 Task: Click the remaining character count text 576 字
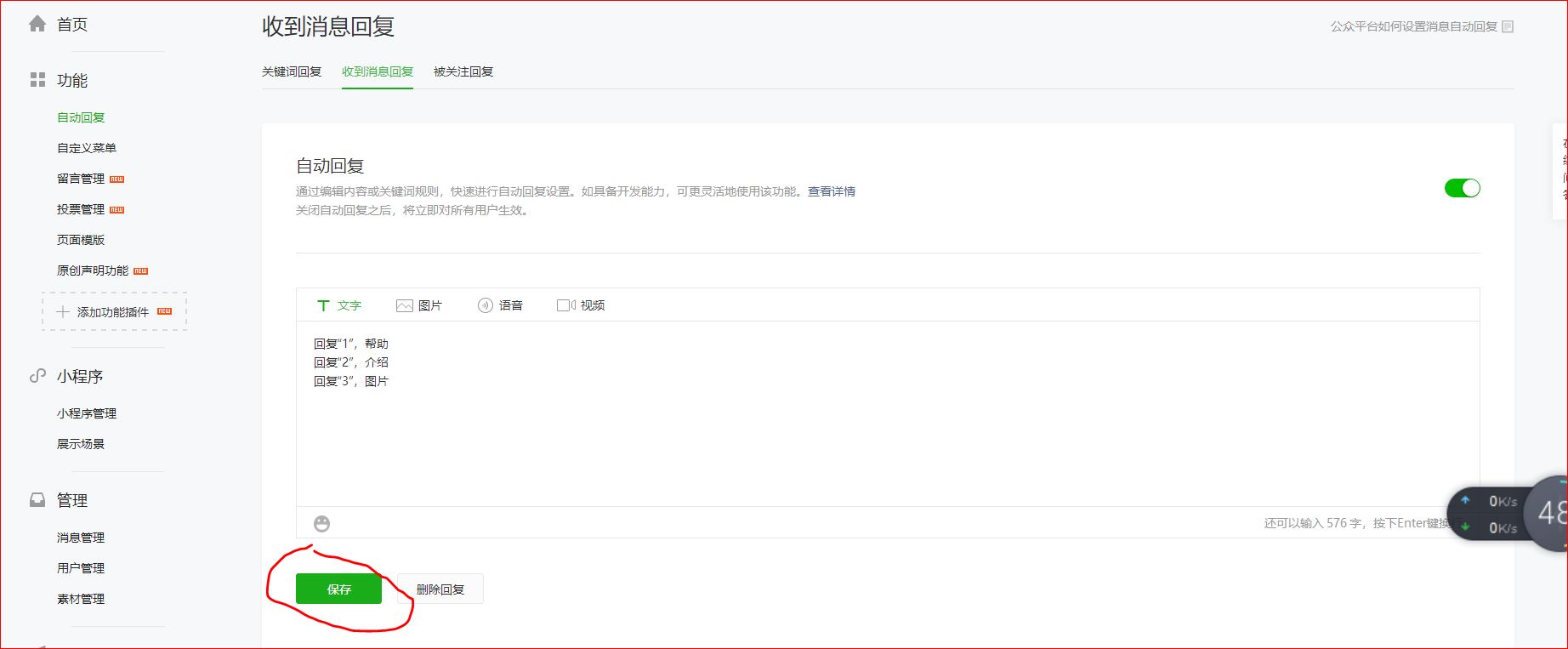[x=1344, y=523]
